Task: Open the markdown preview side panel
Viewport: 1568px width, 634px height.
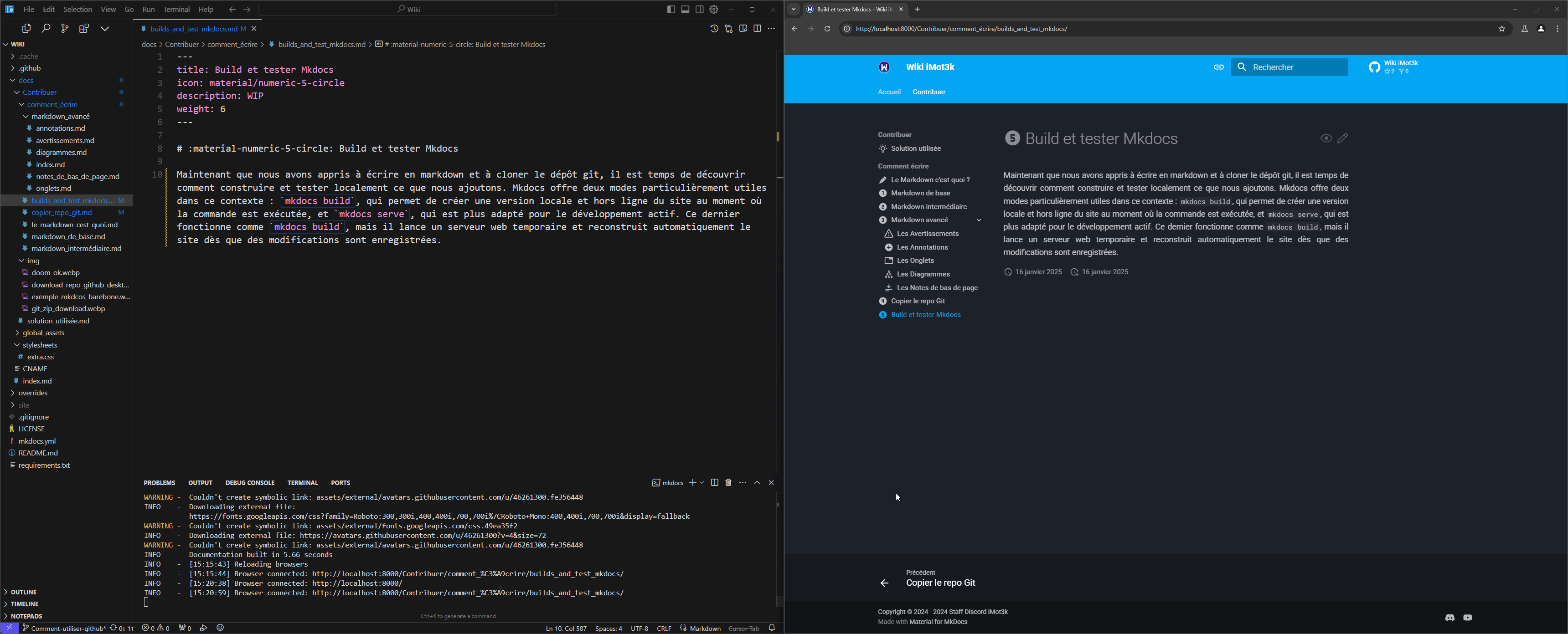Action: 743,29
